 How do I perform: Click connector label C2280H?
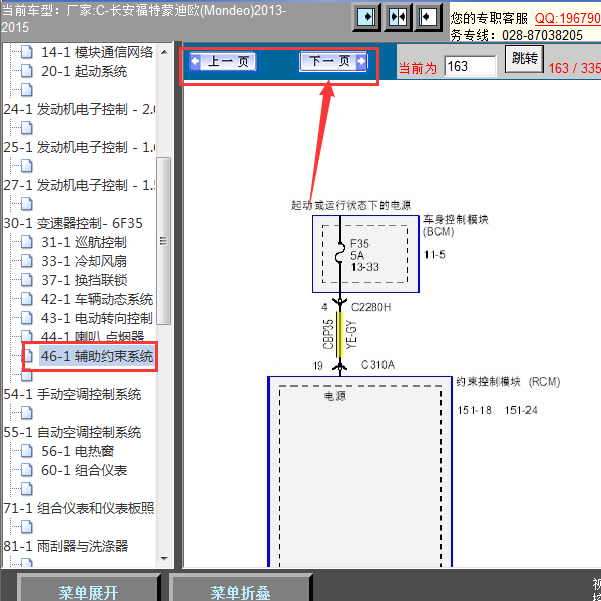pos(371,307)
